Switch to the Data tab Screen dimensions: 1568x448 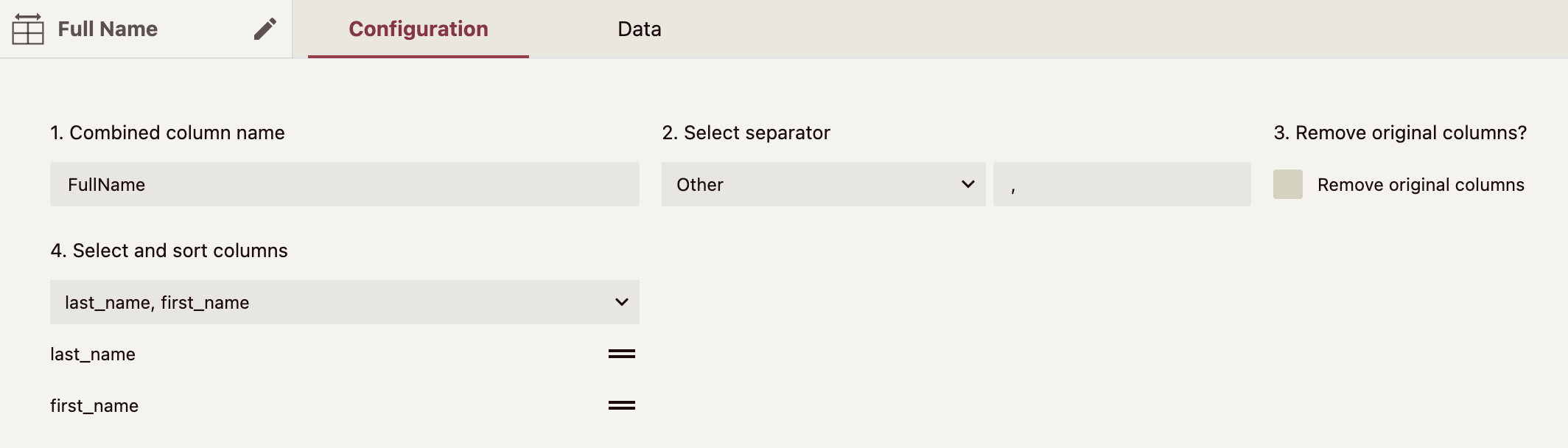coord(639,29)
